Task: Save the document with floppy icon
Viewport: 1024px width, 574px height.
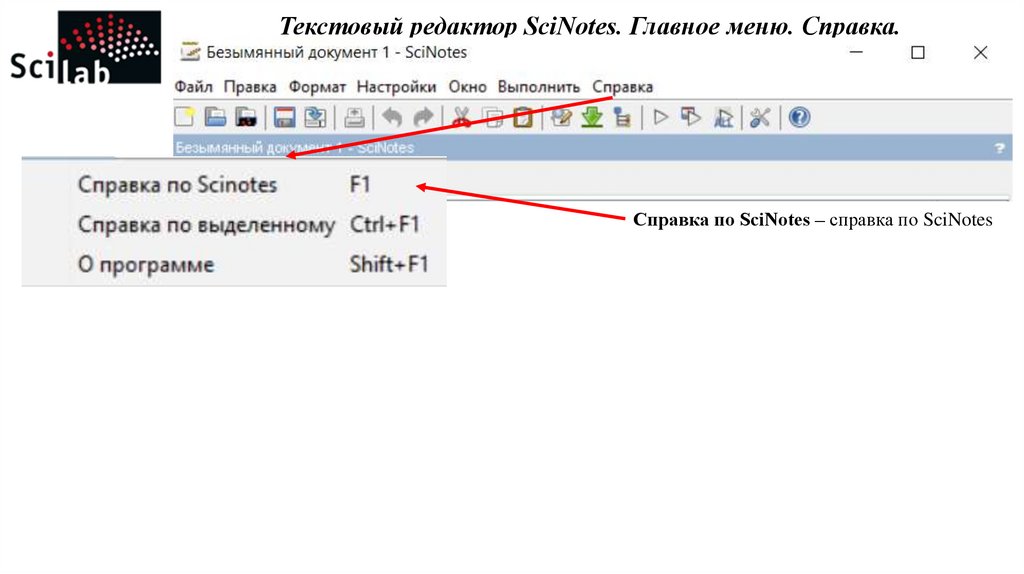Action: pos(284,118)
